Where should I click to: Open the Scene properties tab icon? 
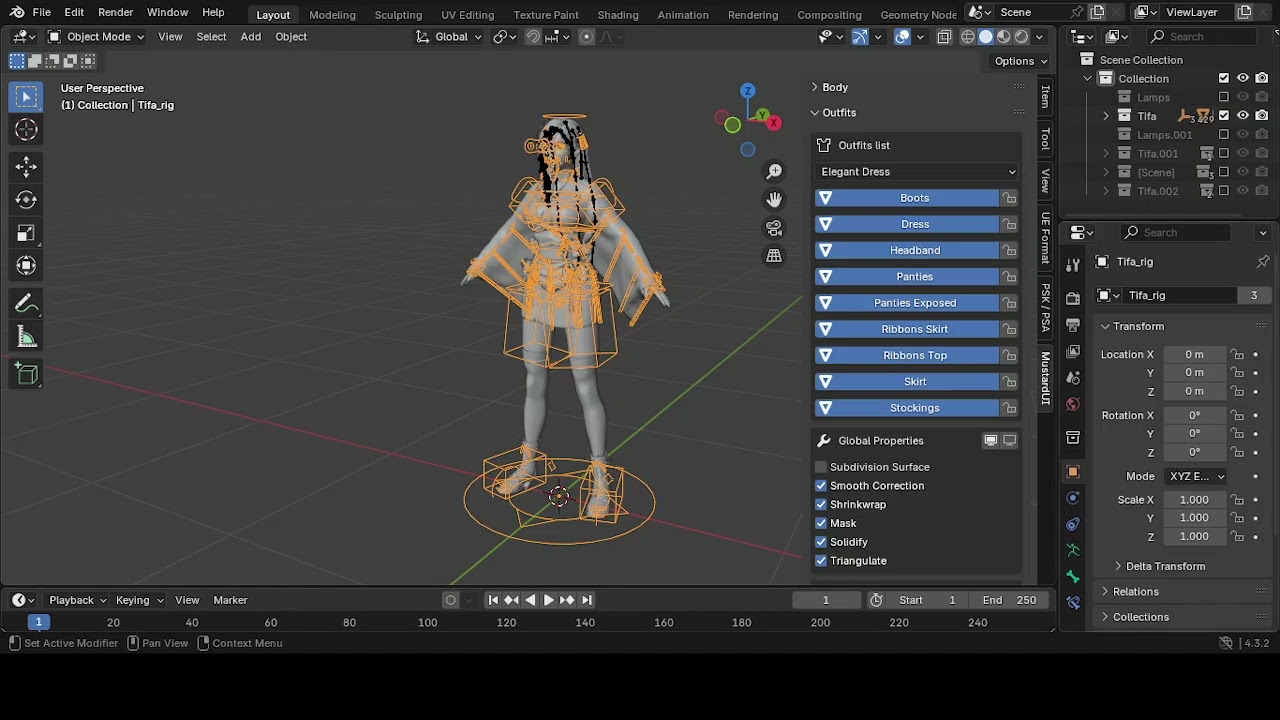click(1073, 378)
